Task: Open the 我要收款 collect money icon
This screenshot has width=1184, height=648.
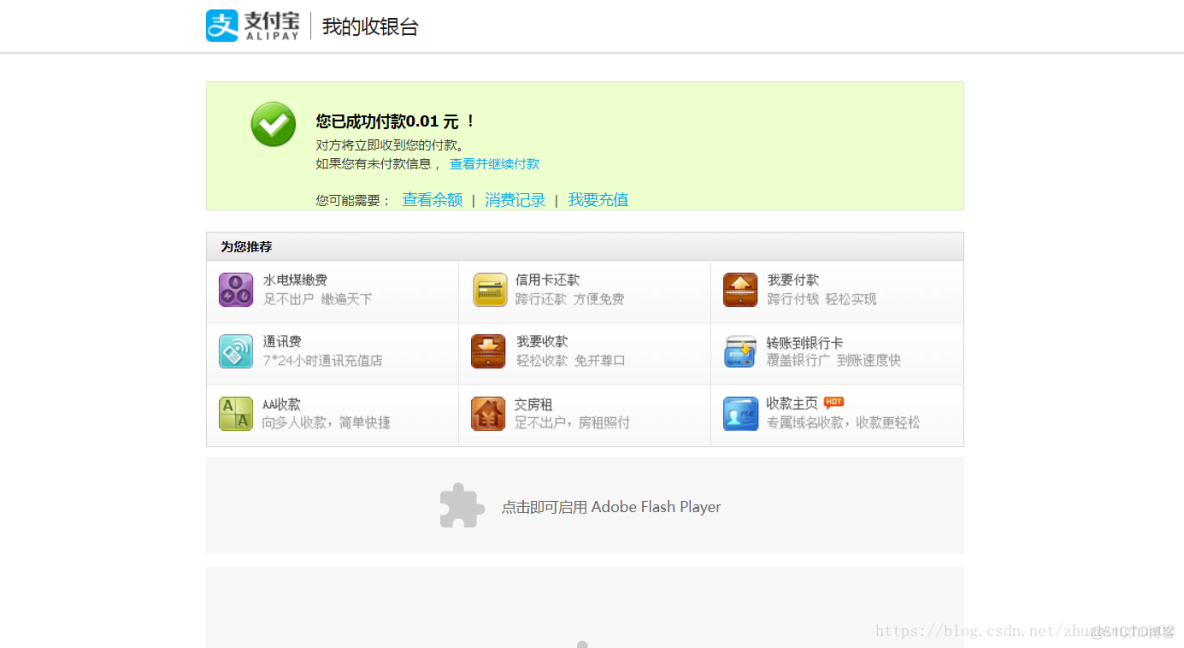Action: tap(488, 352)
